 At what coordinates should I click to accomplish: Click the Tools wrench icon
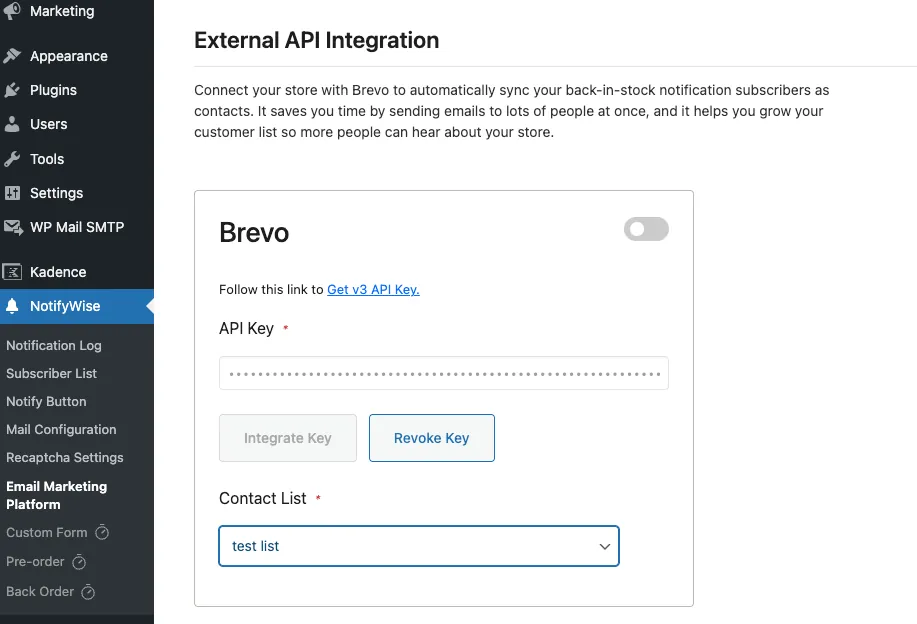(x=12, y=159)
